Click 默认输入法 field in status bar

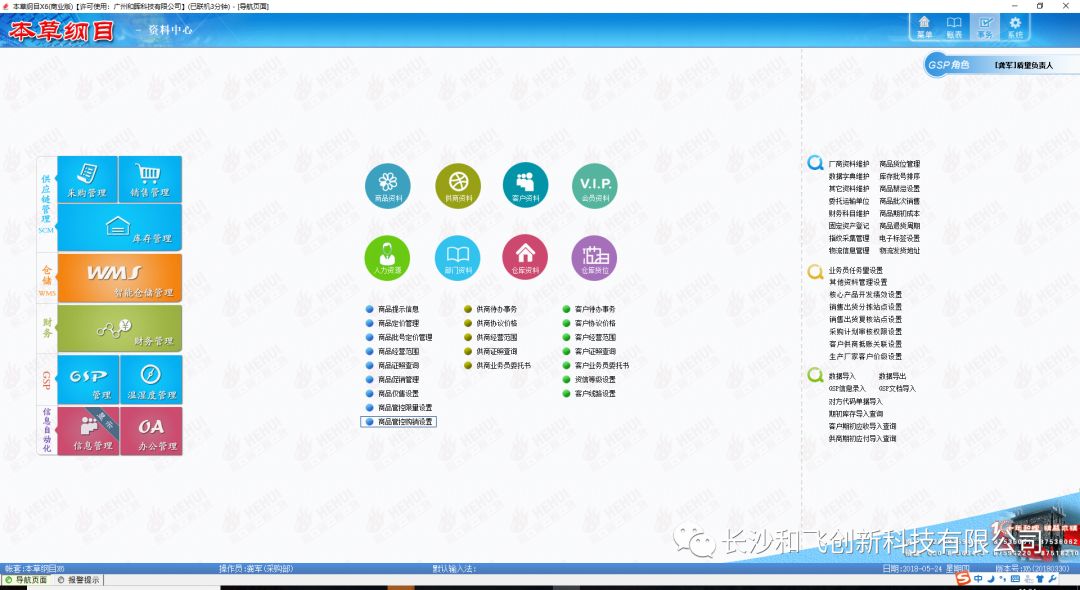point(455,569)
